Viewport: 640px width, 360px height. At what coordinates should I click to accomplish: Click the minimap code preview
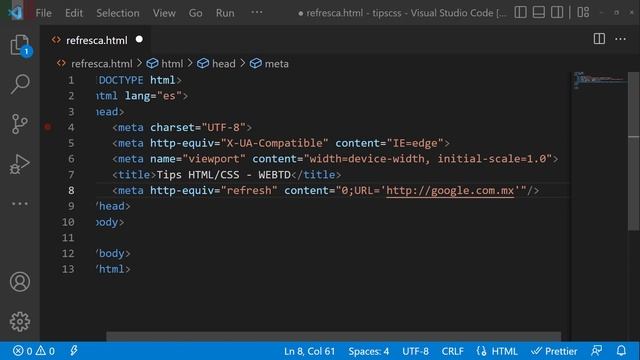click(599, 80)
